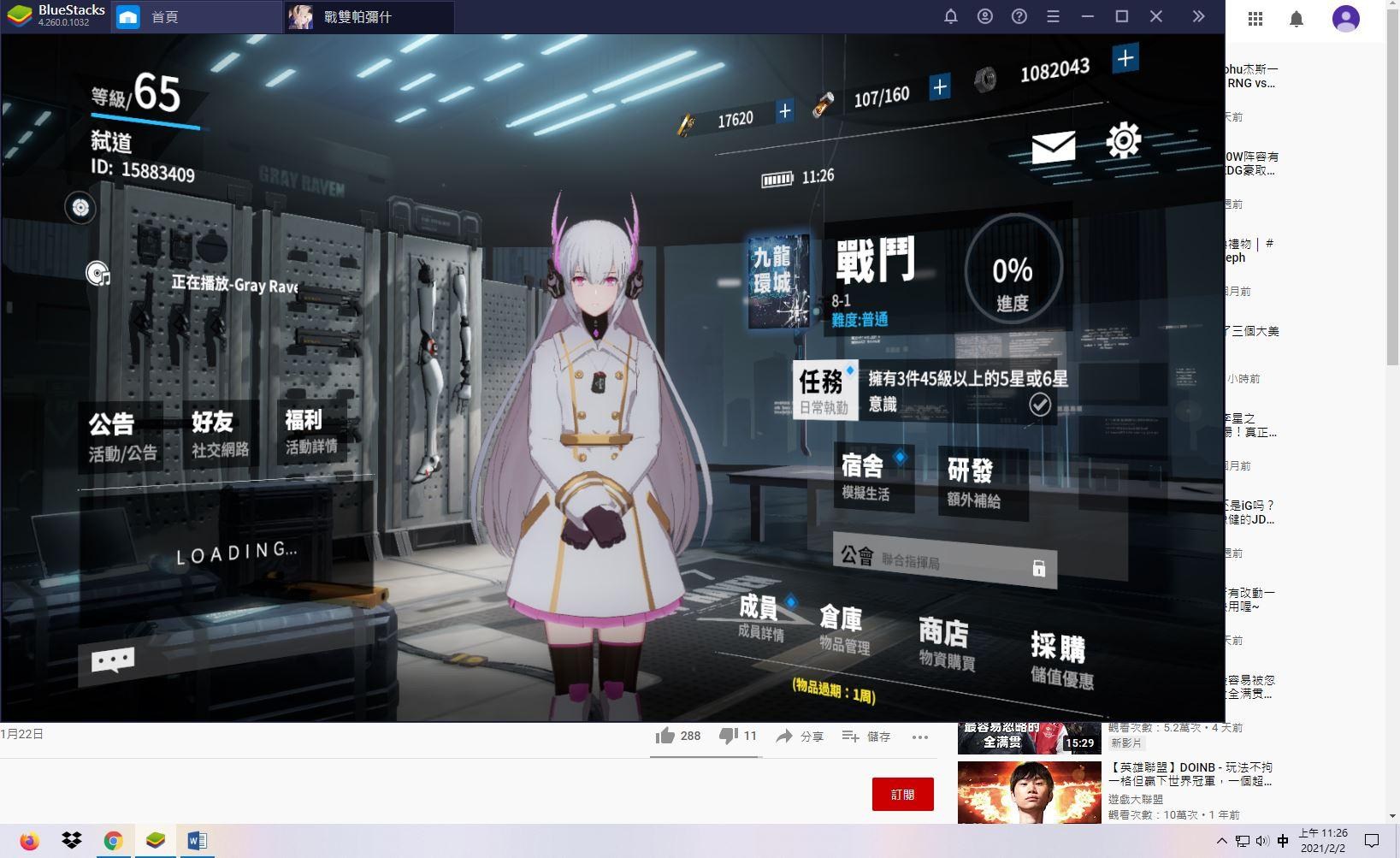Viewport: 1400px width, 858px height.
Task: Click the player level 65 display
Action: click(137, 92)
